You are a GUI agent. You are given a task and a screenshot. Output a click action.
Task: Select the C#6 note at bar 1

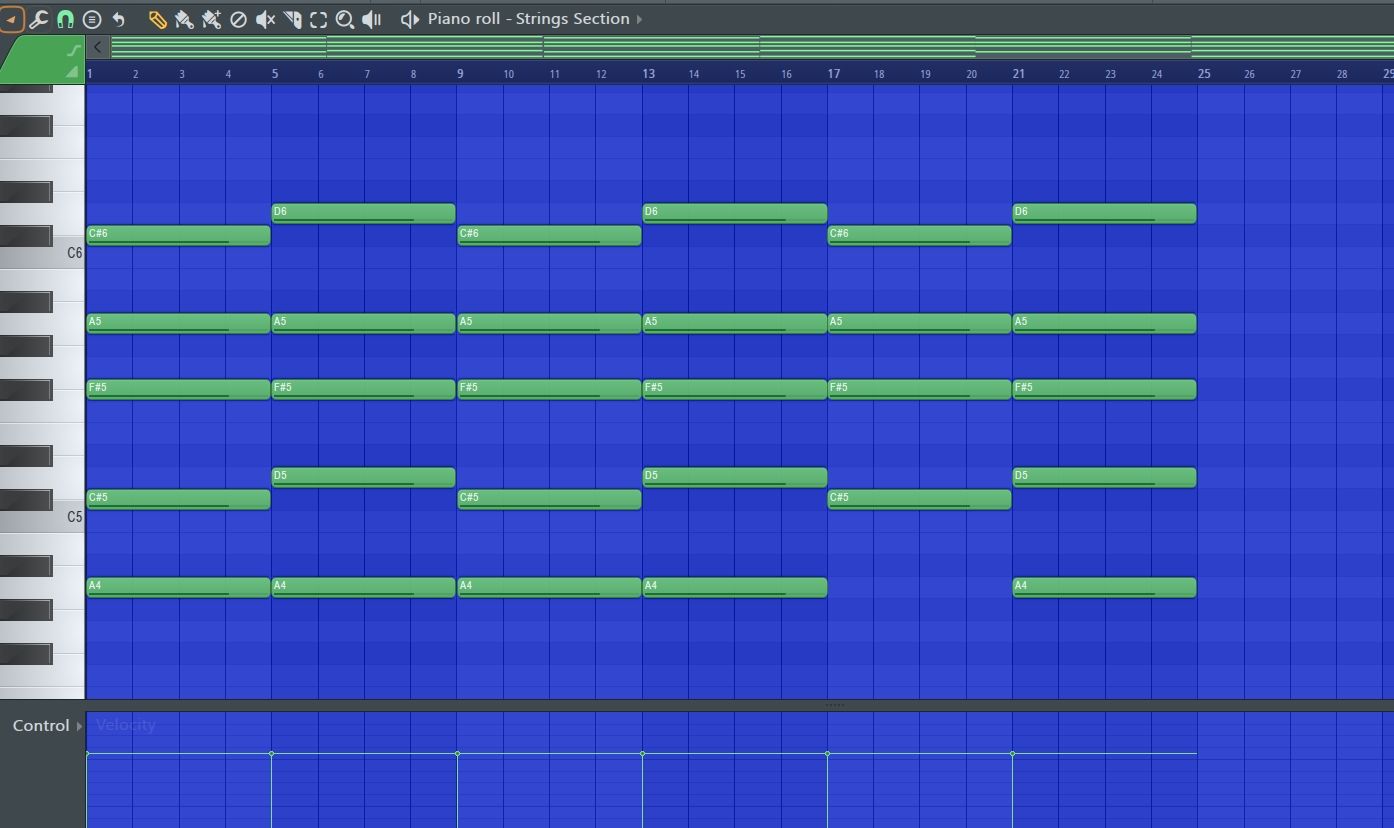[178, 235]
